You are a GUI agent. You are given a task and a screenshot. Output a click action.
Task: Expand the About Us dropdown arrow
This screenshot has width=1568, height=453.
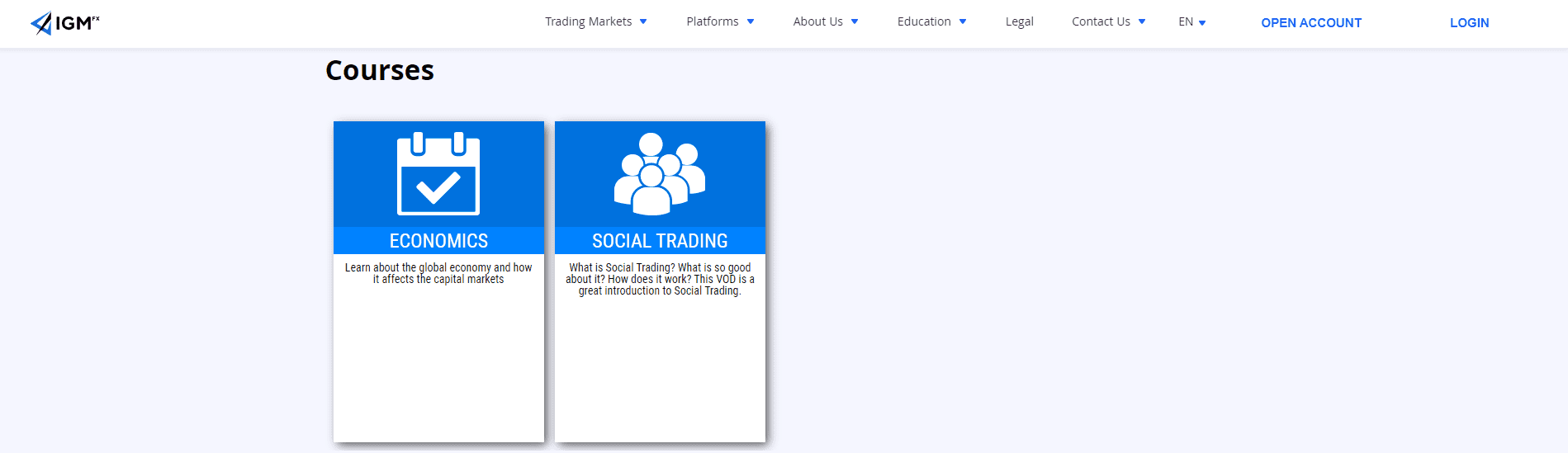pyautogui.click(x=855, y=22)
